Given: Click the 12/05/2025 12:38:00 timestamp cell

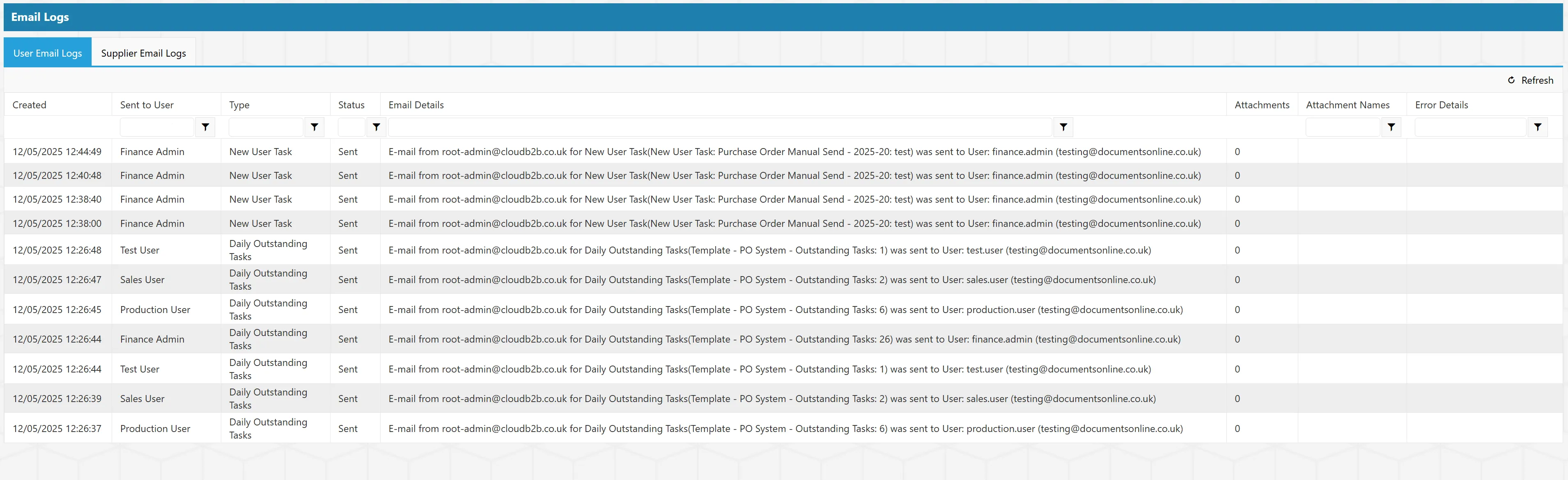Looking at the screenshot, I should pyautogui.click(x=57, y=223).
